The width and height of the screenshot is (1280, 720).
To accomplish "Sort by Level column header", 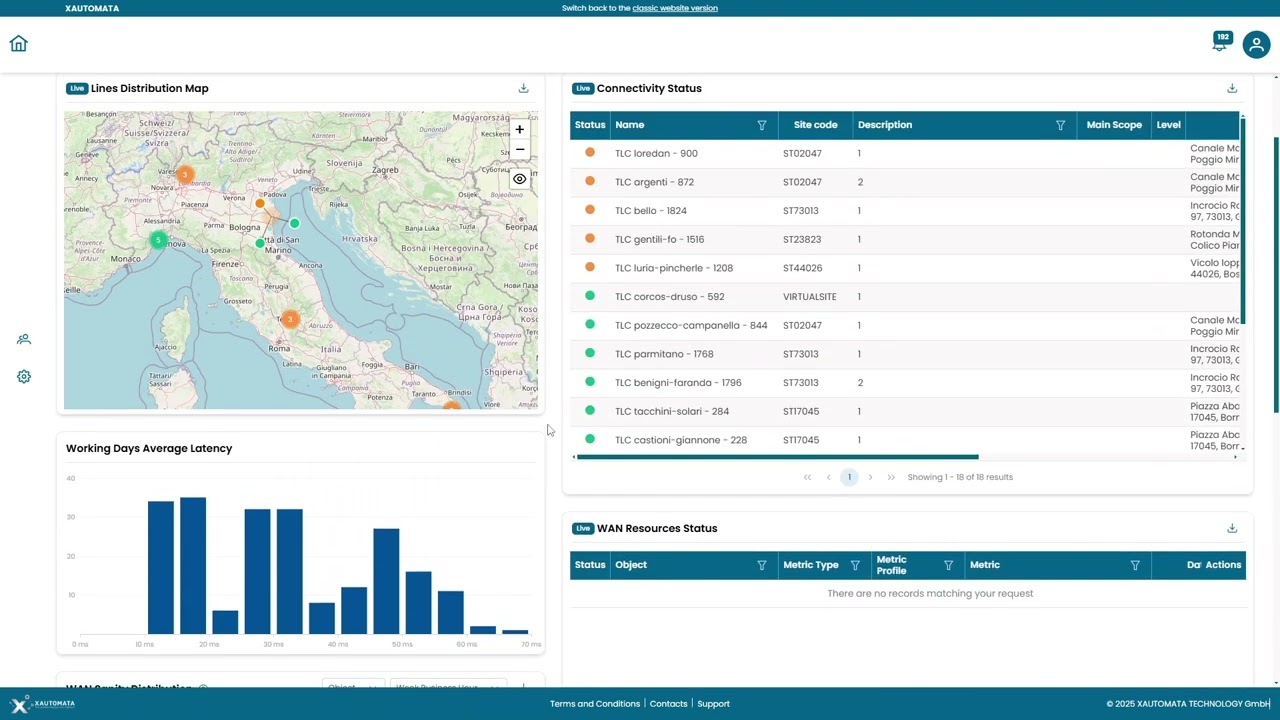I will pos(1168,125).
